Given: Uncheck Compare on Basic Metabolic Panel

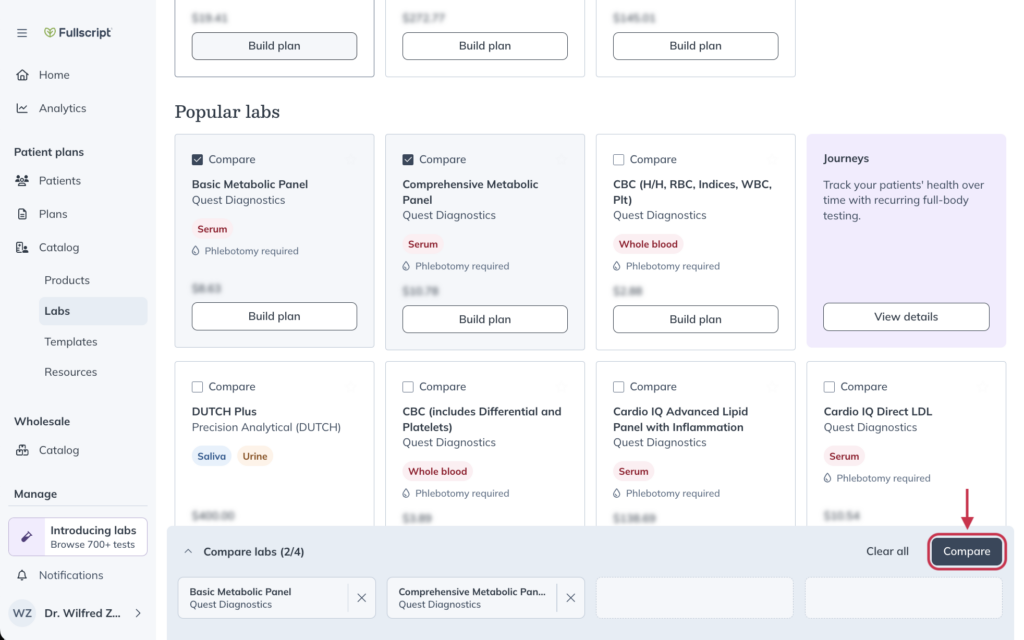Looking at the screenshot, I should coord(199,159).
